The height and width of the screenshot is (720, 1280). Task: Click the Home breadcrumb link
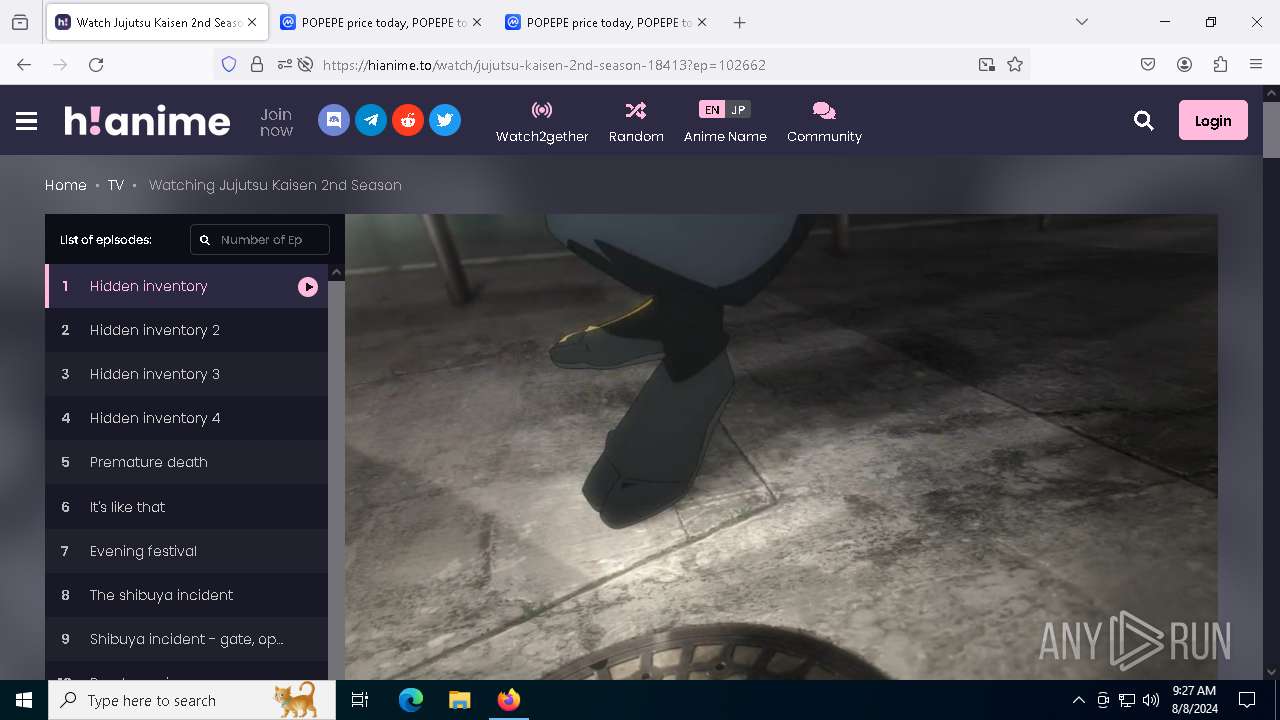(66, 185)
